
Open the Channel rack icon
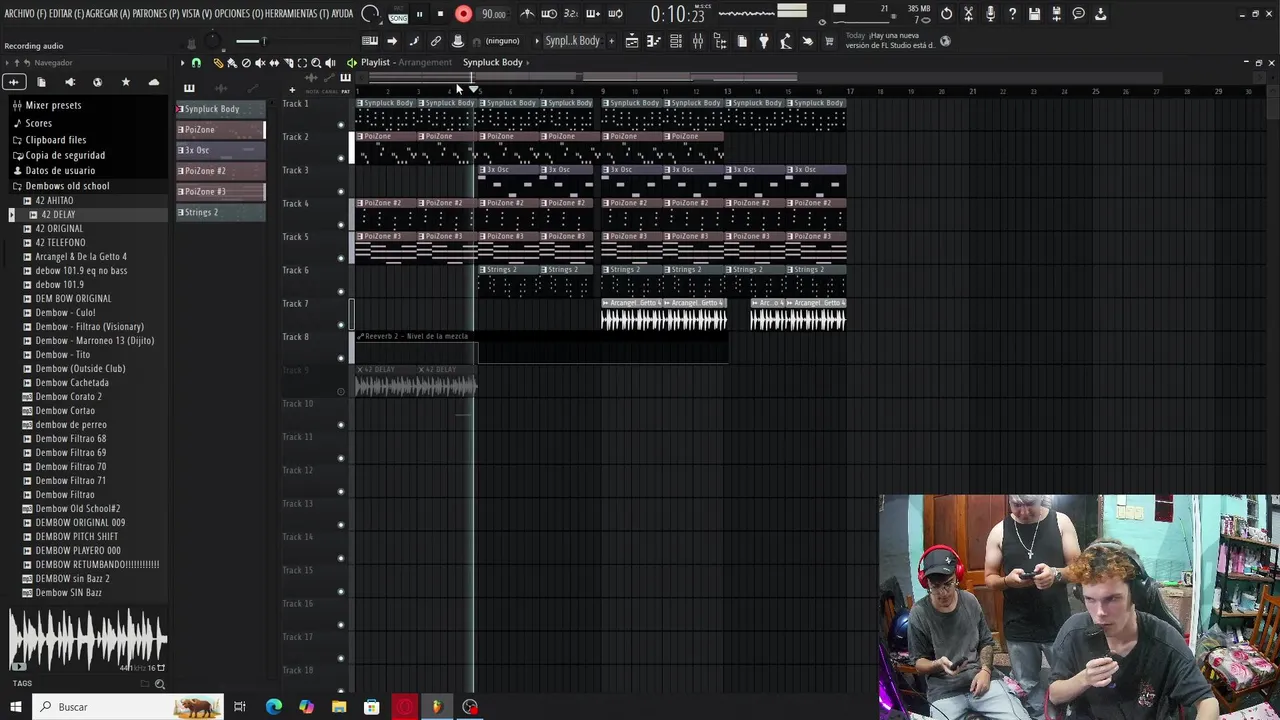click(676, 41)
